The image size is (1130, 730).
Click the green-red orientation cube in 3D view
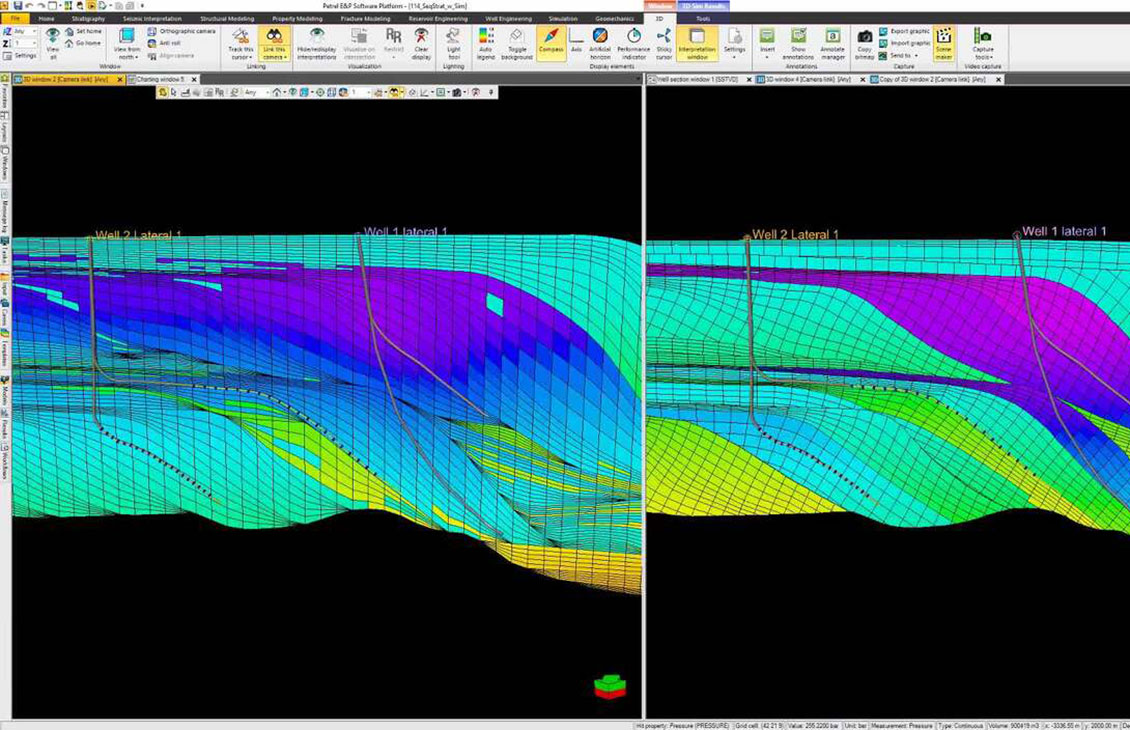[609, 686]
